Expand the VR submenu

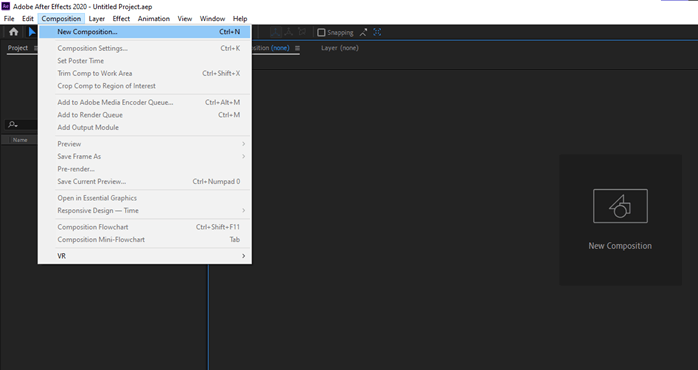pos(145,256)
